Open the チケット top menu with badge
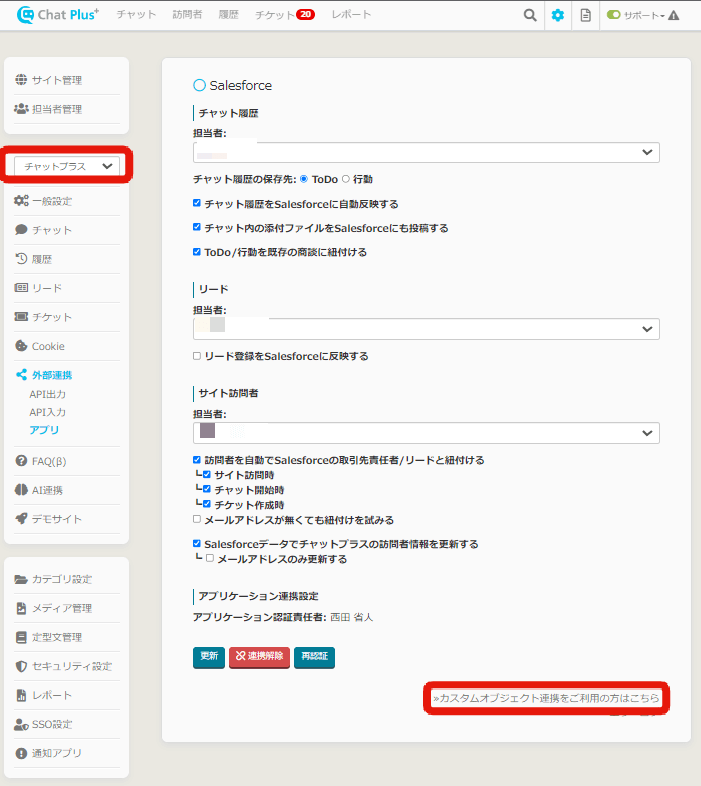Screen dimensions: 701x786 pyautogui.click(x=285, y=15)
